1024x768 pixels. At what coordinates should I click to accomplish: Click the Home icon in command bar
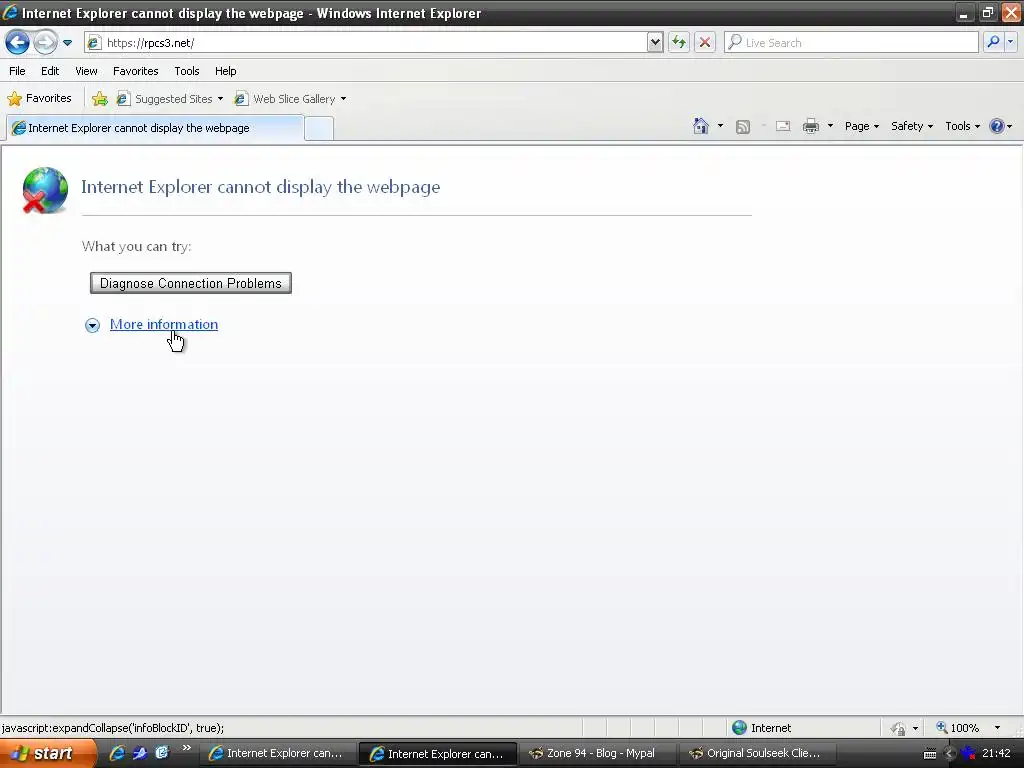(x=701, y=126)
